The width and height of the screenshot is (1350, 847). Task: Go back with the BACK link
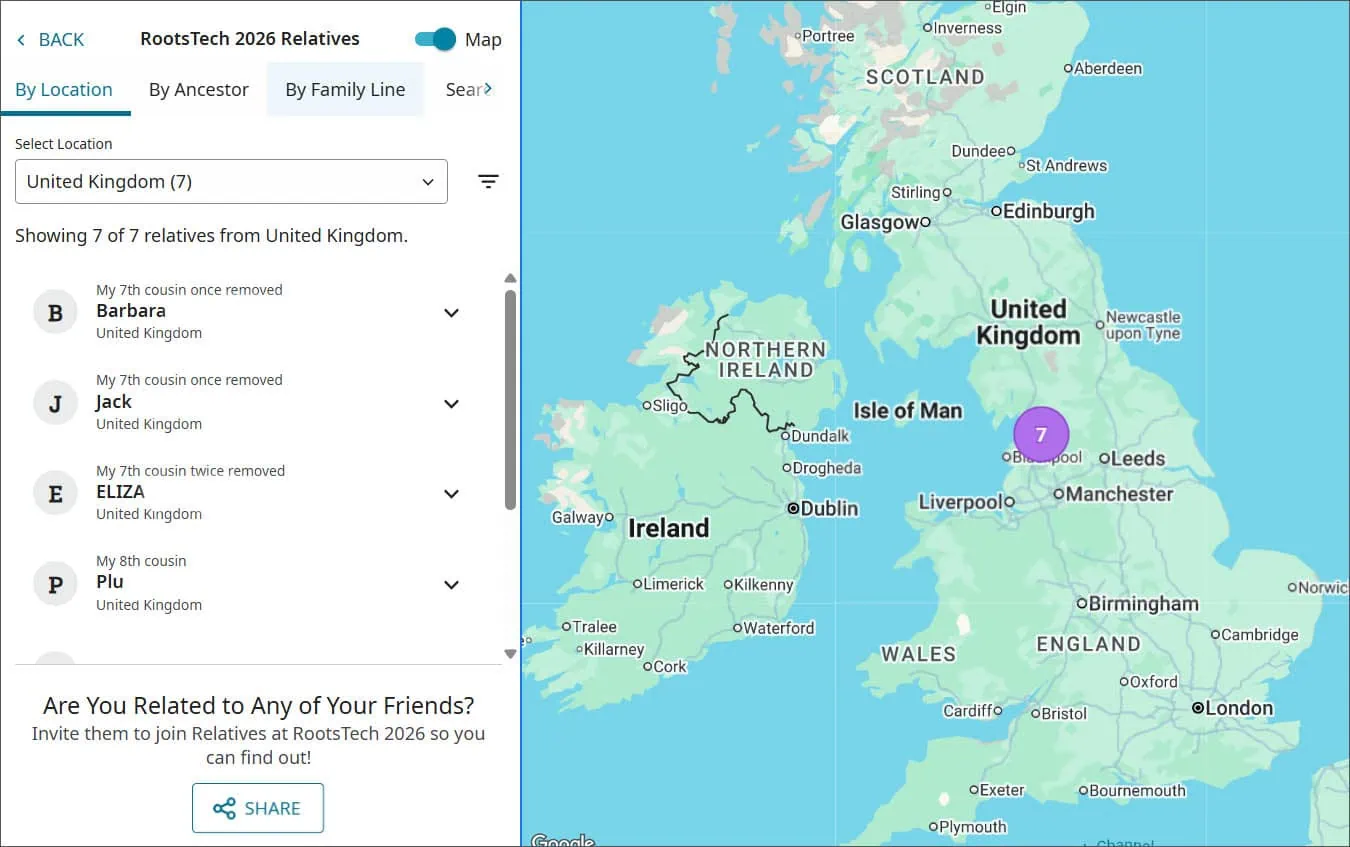[x=50, y=40]
